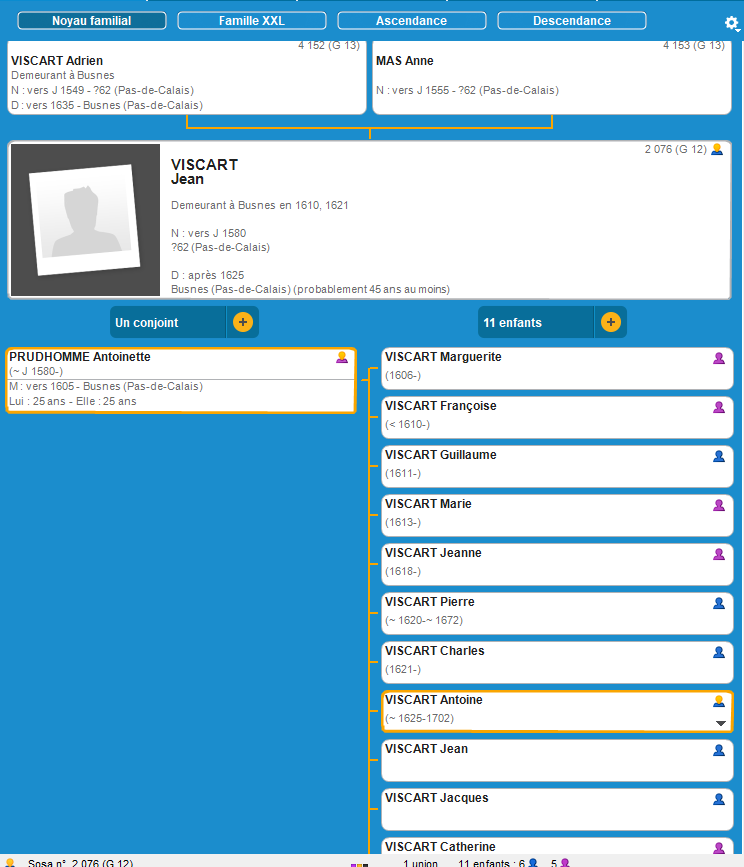Click the plus icon next to Un conjoint

(x=243, y=322)
